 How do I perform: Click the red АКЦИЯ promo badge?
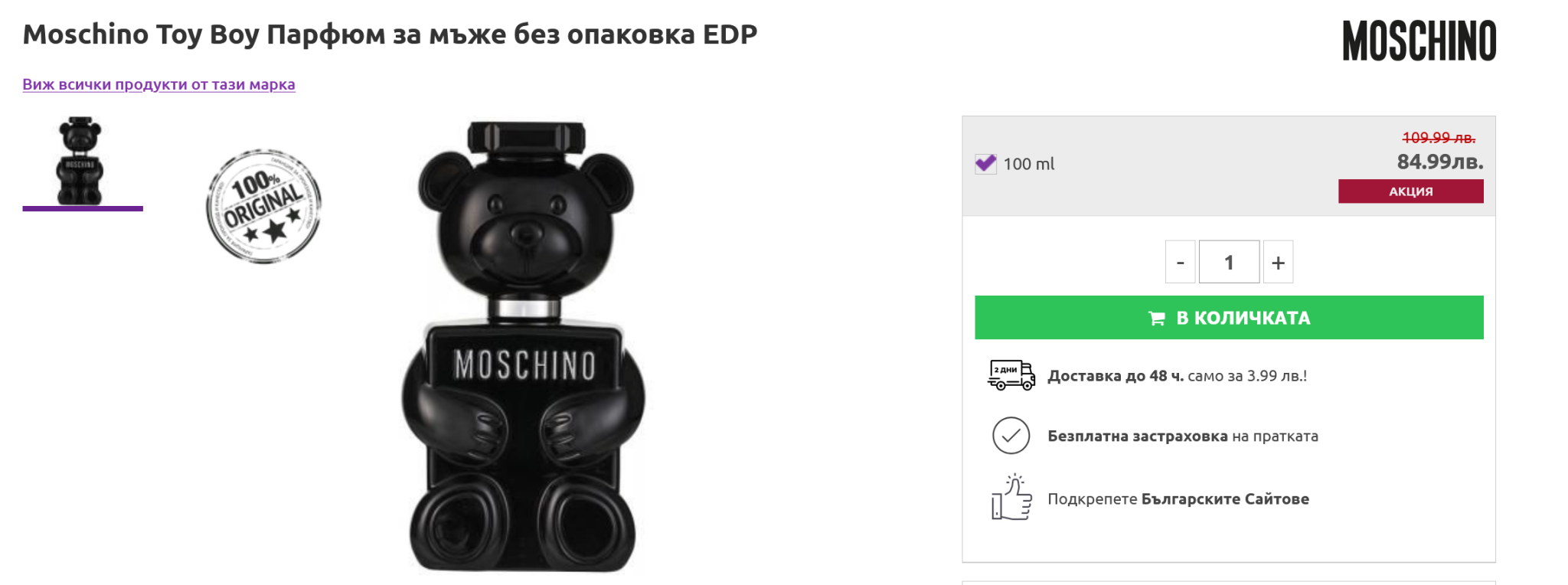point(1410,191)
